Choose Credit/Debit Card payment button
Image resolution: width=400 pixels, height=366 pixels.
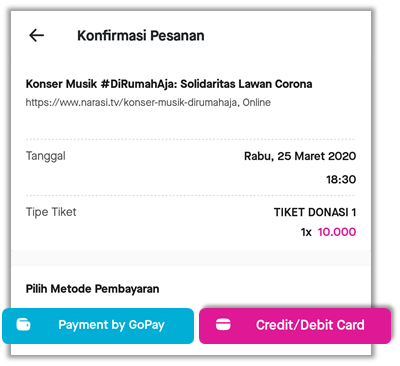pos(295,326)
